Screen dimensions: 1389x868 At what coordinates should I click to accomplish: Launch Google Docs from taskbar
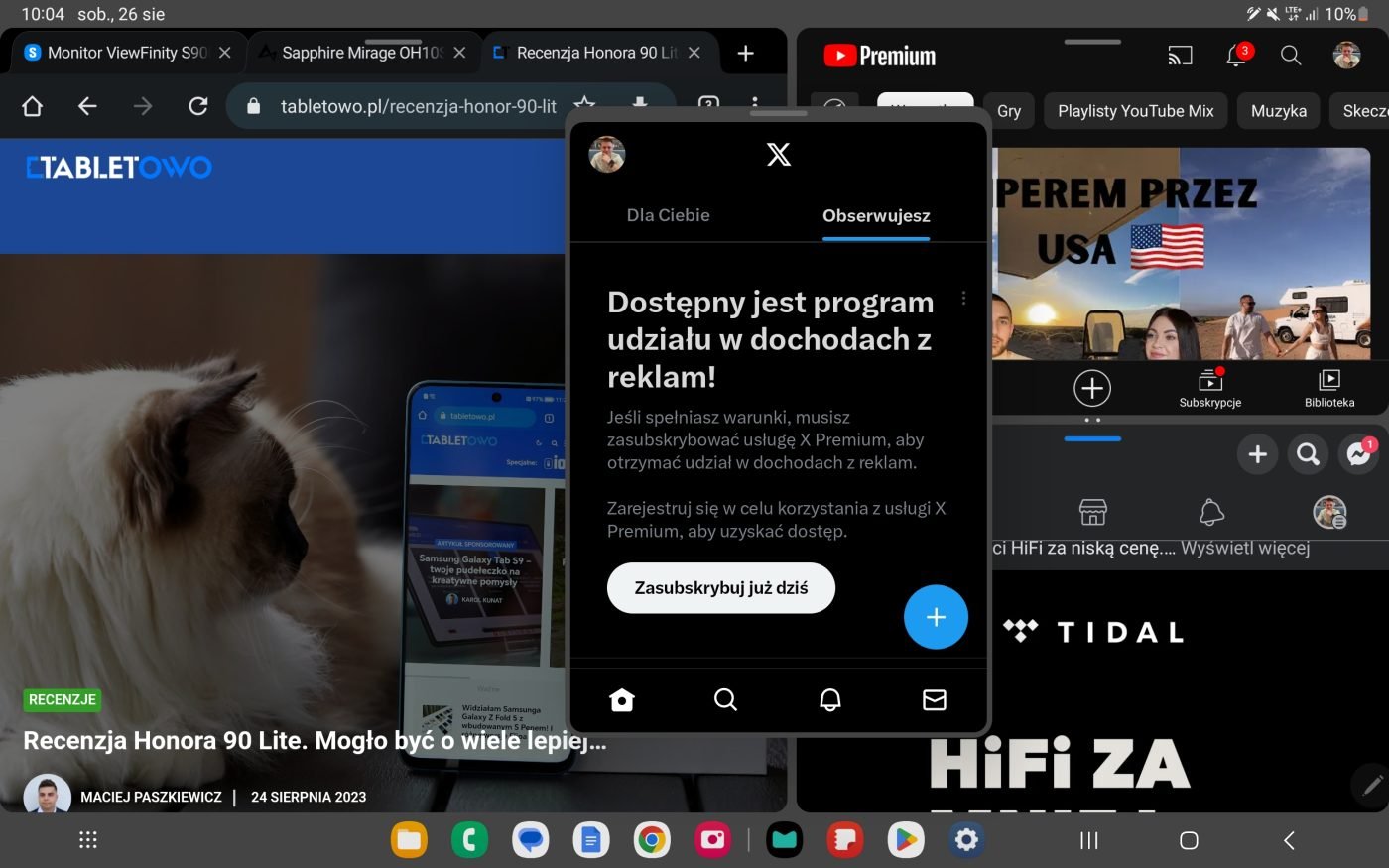pos(591,840)
